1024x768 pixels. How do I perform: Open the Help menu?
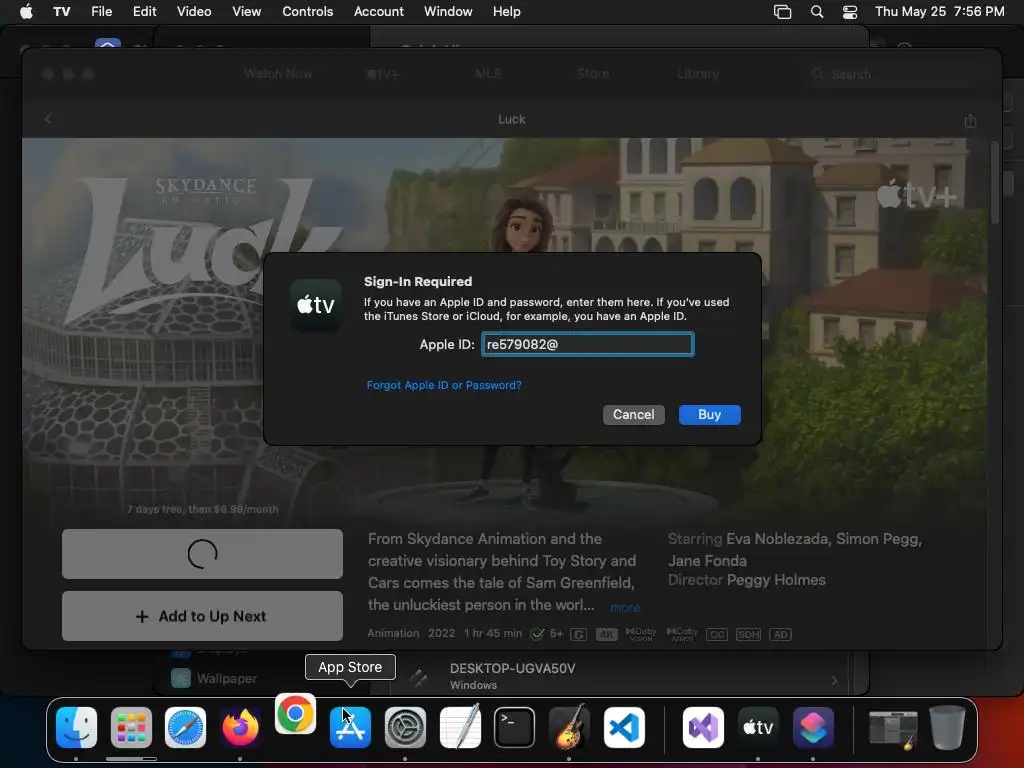[506, 11]
